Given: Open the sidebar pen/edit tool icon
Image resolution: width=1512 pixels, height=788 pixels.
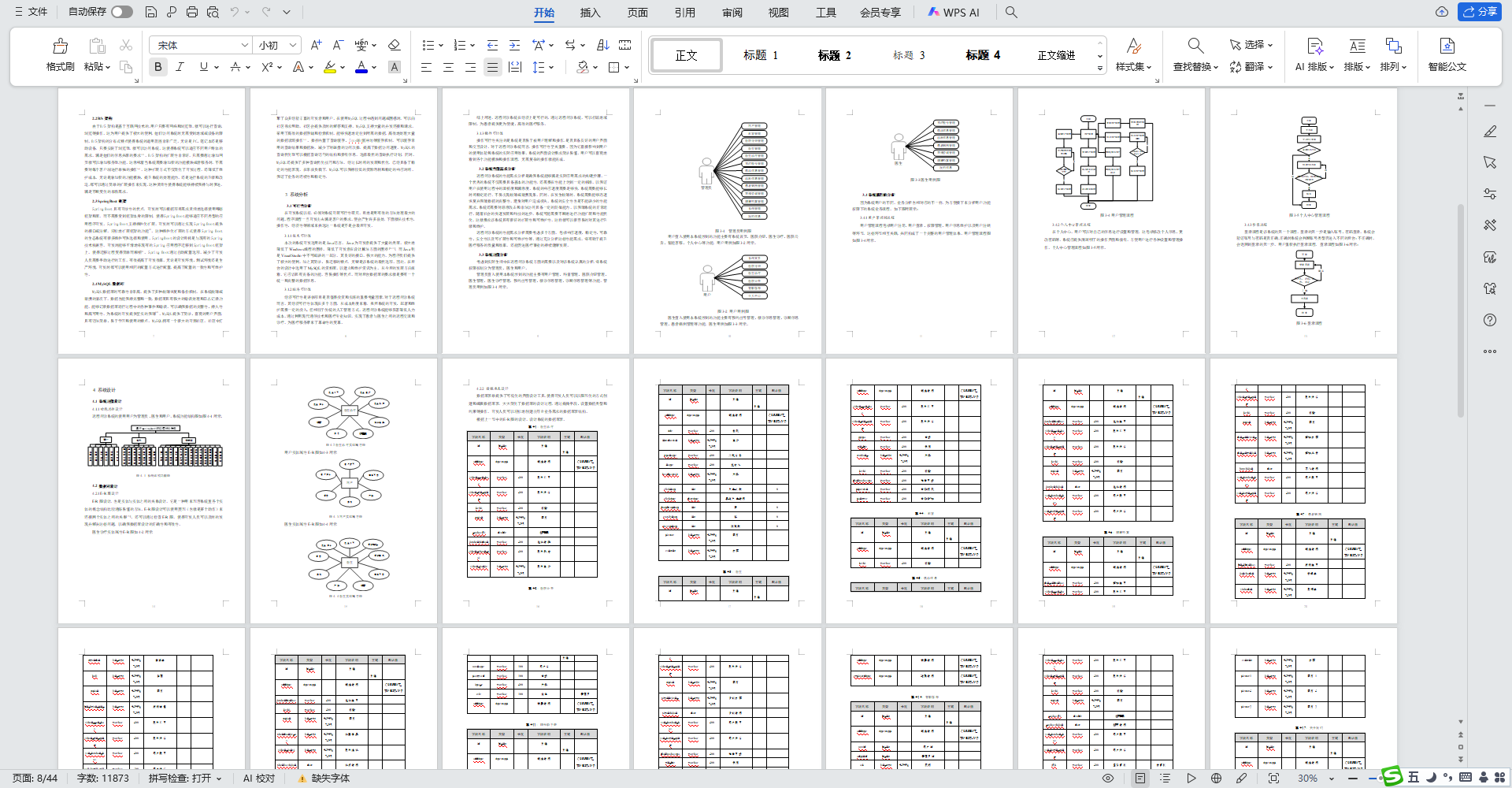Looking at the screenshot, I should pos(1490,132).
